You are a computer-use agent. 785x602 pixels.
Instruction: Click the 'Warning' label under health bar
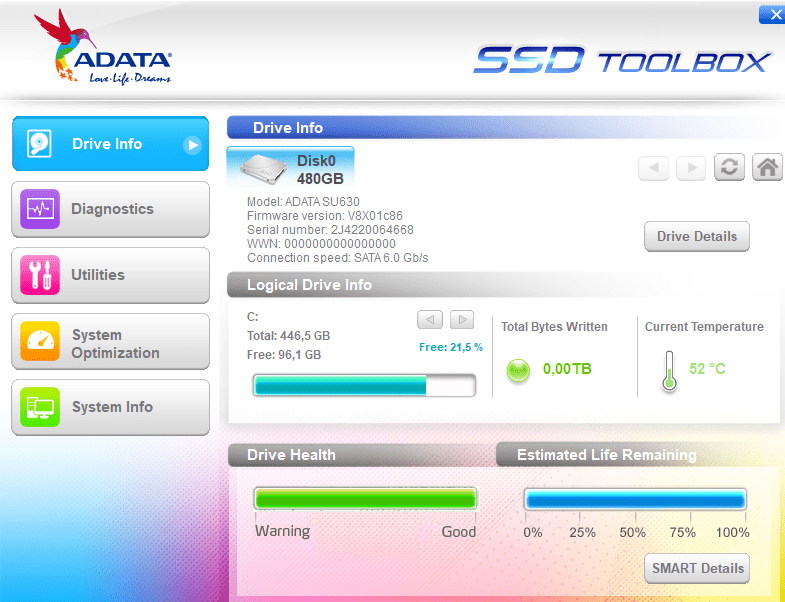282,531
